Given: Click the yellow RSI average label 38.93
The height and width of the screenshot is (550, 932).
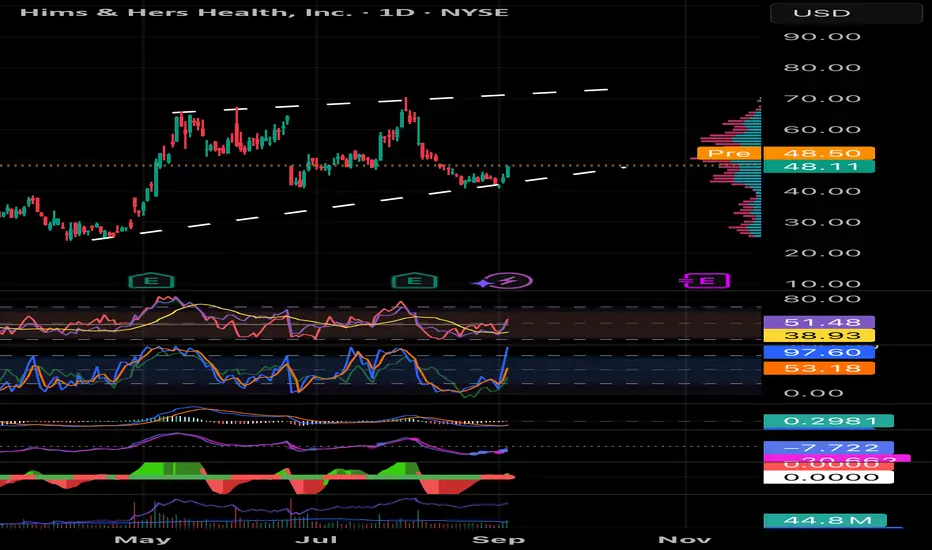Looking at the screenshot, I should click(x=819, y=336).
